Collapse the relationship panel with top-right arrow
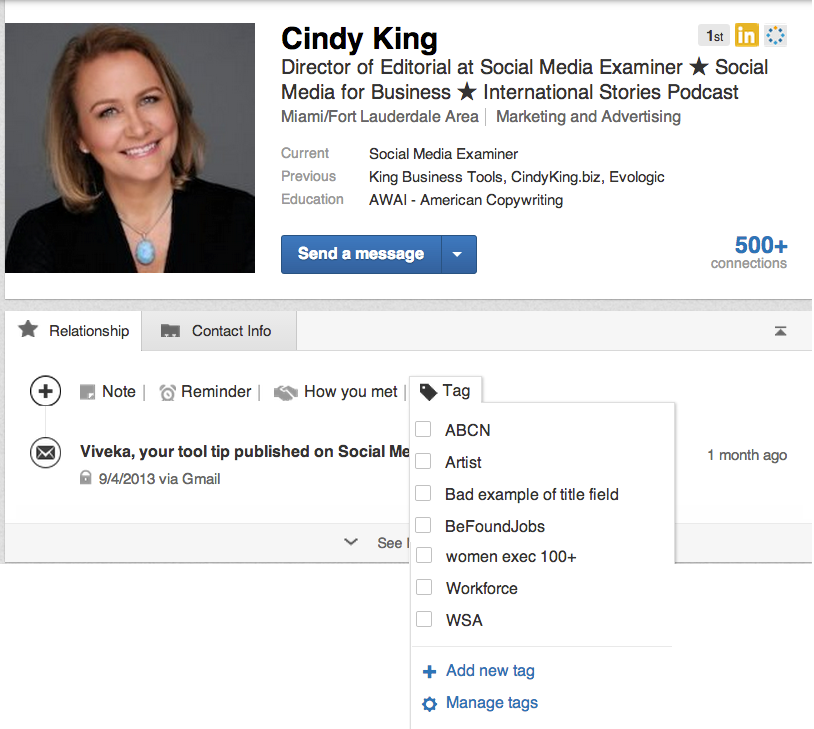814x729 pixels. pos(780,331)
